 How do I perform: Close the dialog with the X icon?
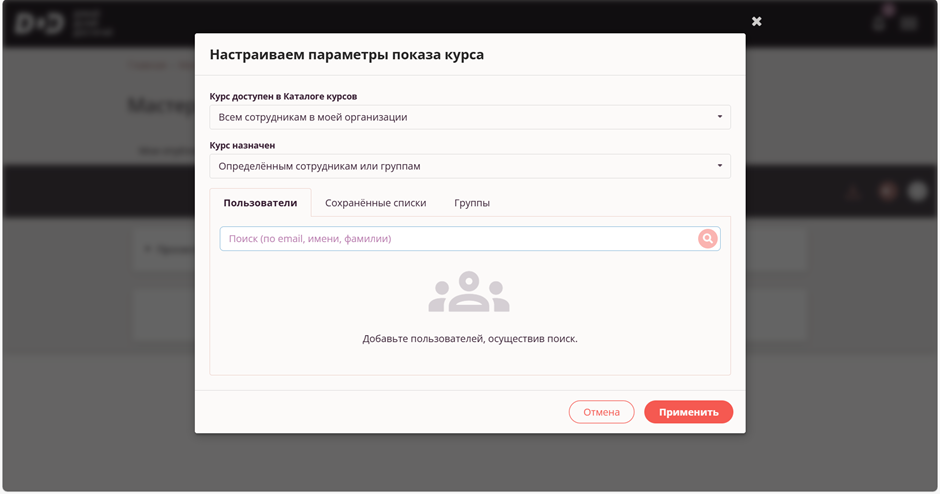(x=757, y=22)
